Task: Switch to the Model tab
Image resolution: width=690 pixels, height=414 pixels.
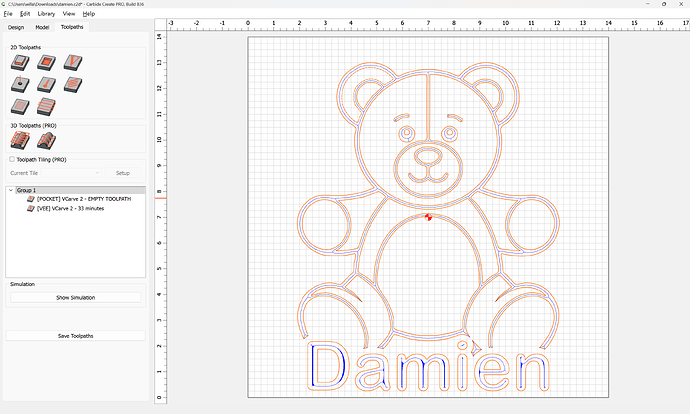Action: click(42, 27)
